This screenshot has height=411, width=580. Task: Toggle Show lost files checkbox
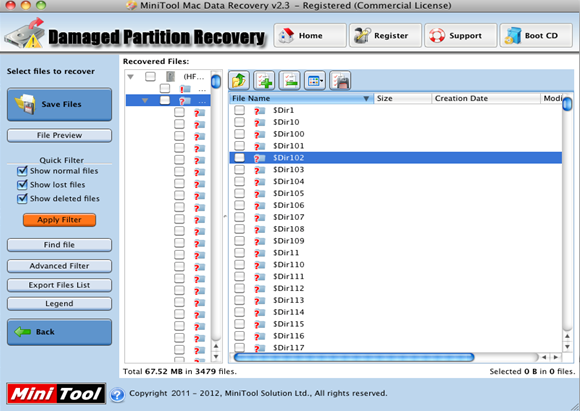tap(22, 184)
